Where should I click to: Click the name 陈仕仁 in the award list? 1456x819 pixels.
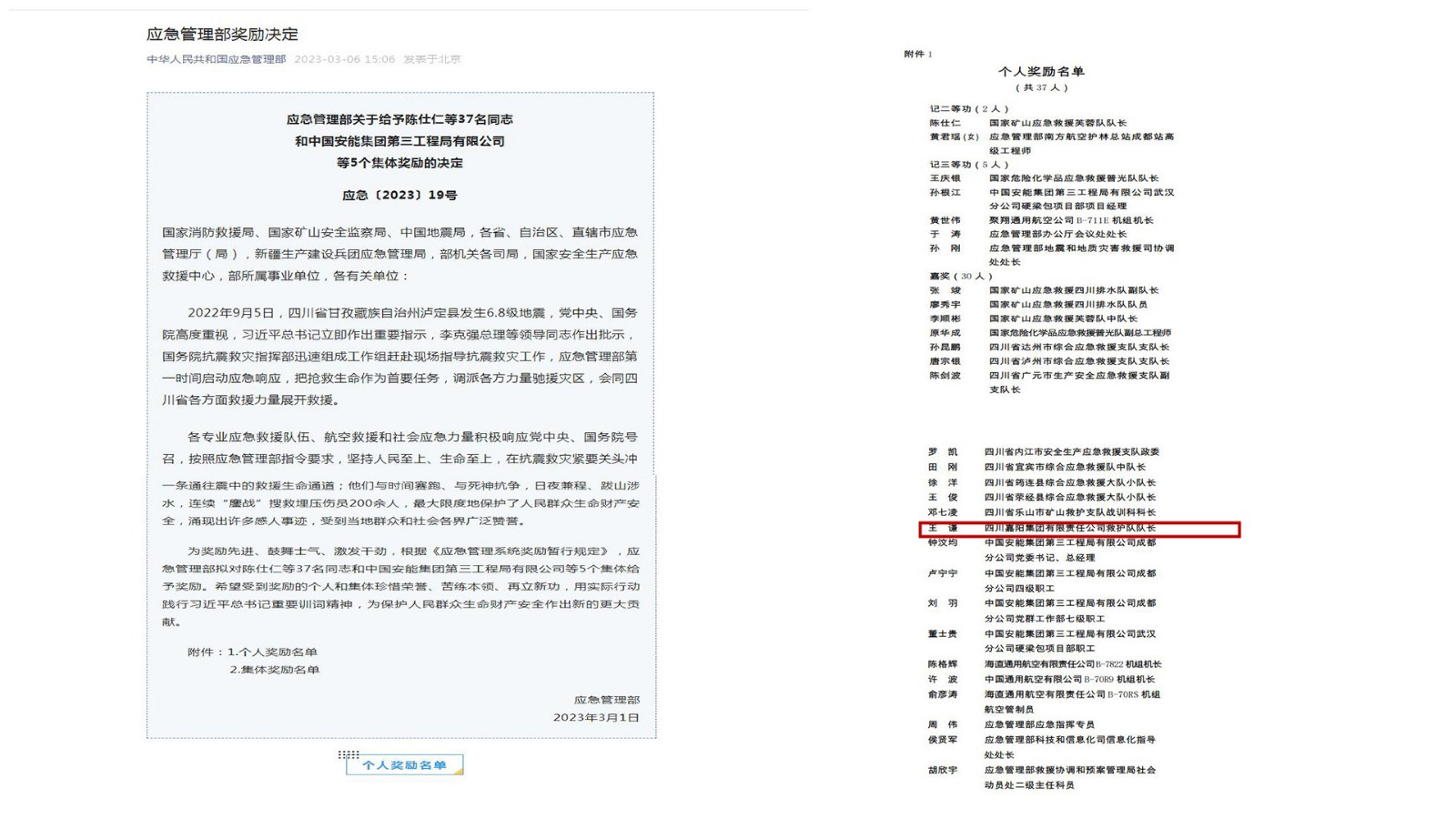(x=945, y=123)
